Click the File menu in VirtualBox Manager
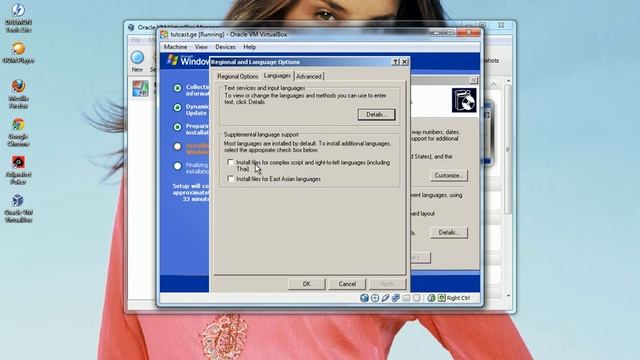The width and height of the screenshot is (640, 360). click(136, 40)
